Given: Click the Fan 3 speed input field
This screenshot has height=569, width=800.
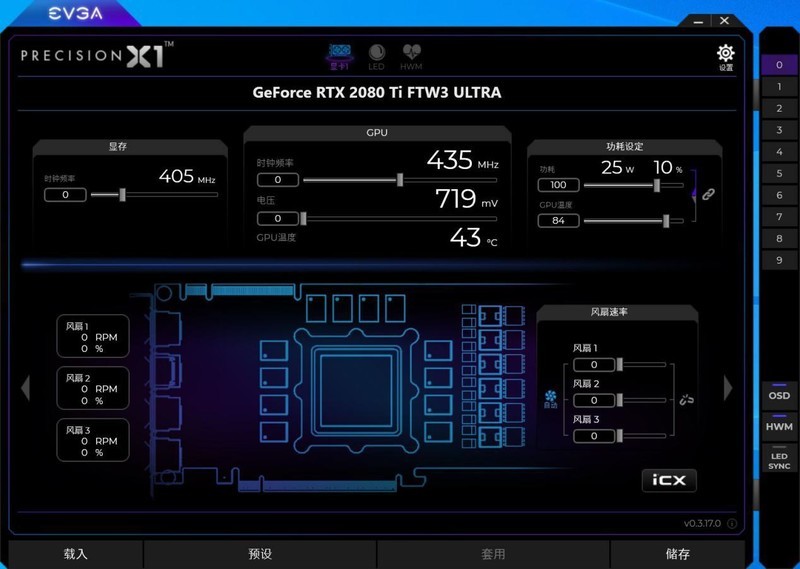Looking at the screenshot, I should 594,436.
